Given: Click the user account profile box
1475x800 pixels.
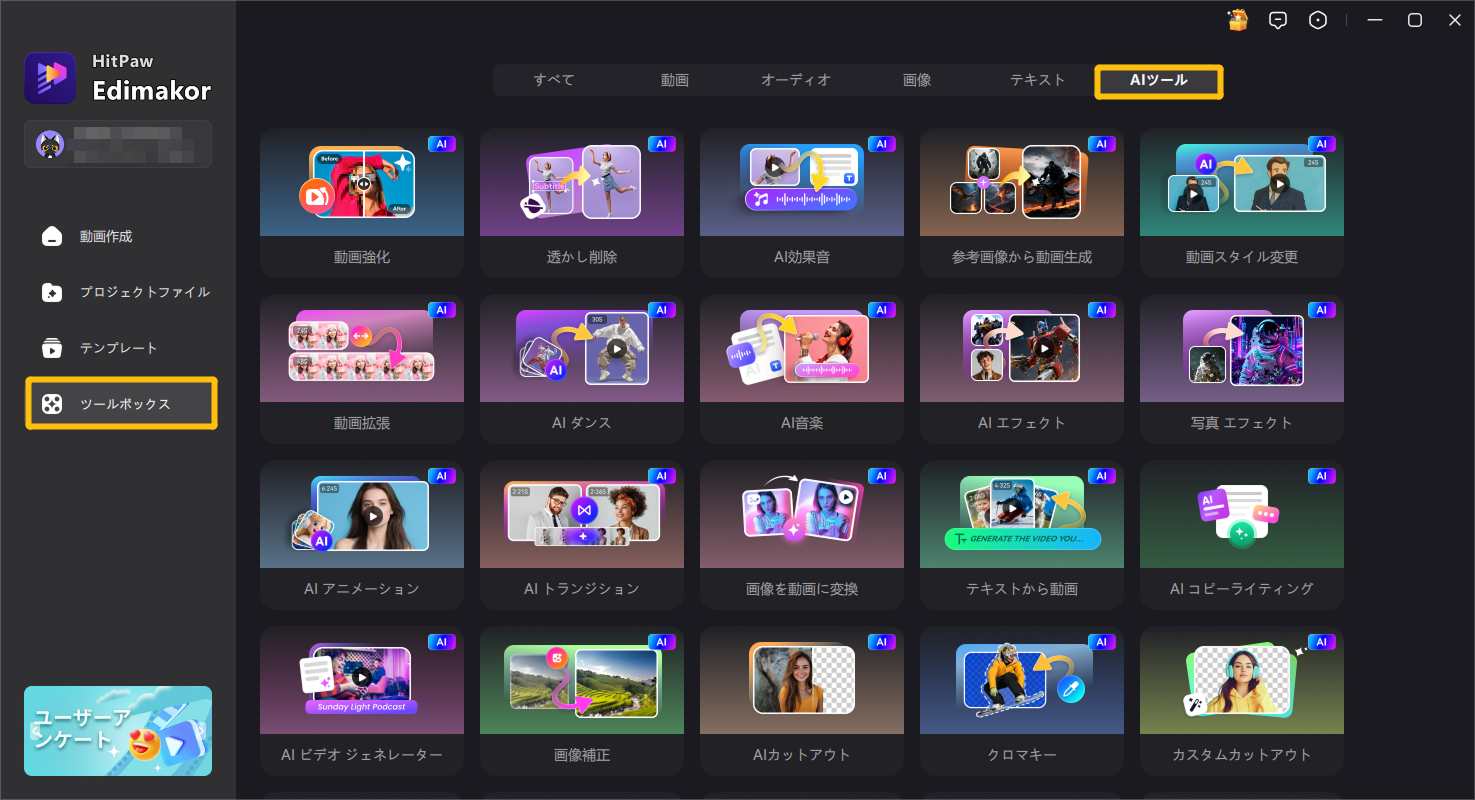Looking at the screenshot, I should pyautogui.click(x=118, y=144).
